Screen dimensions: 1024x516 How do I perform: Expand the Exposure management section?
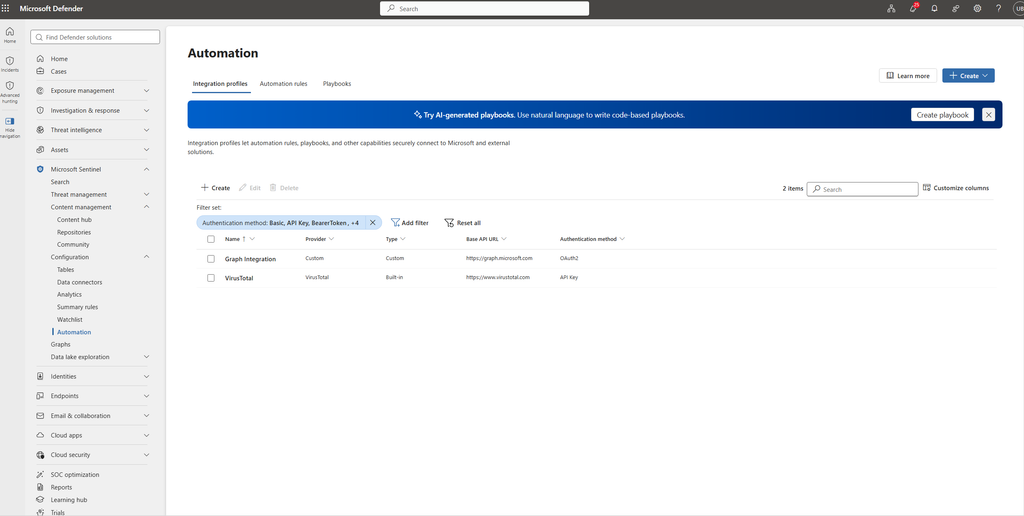pyautogui.click(x=146, y=91)
